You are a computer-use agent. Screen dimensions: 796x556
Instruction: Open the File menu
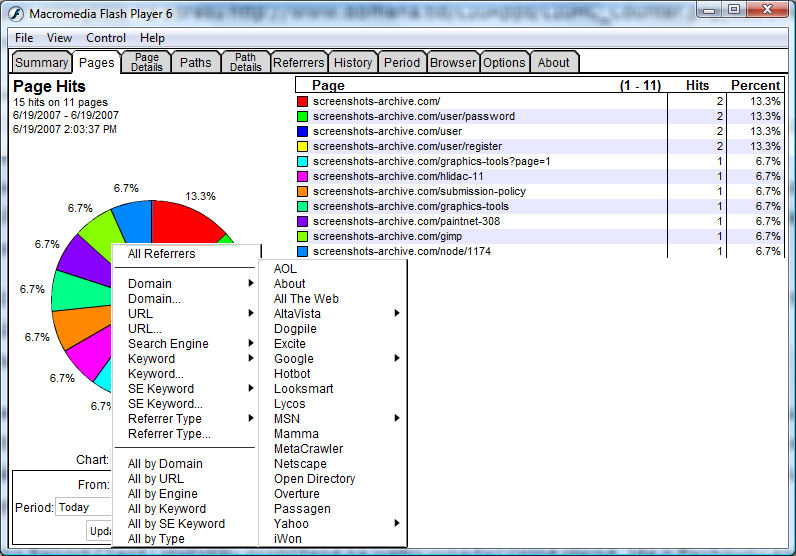24,38
